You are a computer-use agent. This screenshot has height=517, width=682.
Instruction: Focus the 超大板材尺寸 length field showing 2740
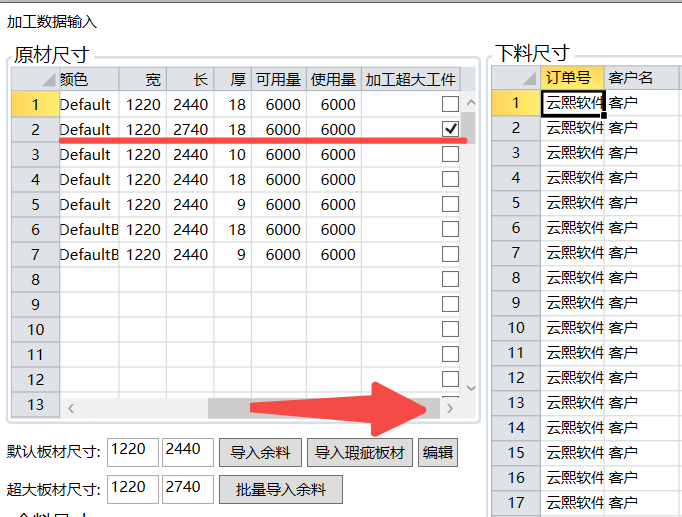coord(188,489)
